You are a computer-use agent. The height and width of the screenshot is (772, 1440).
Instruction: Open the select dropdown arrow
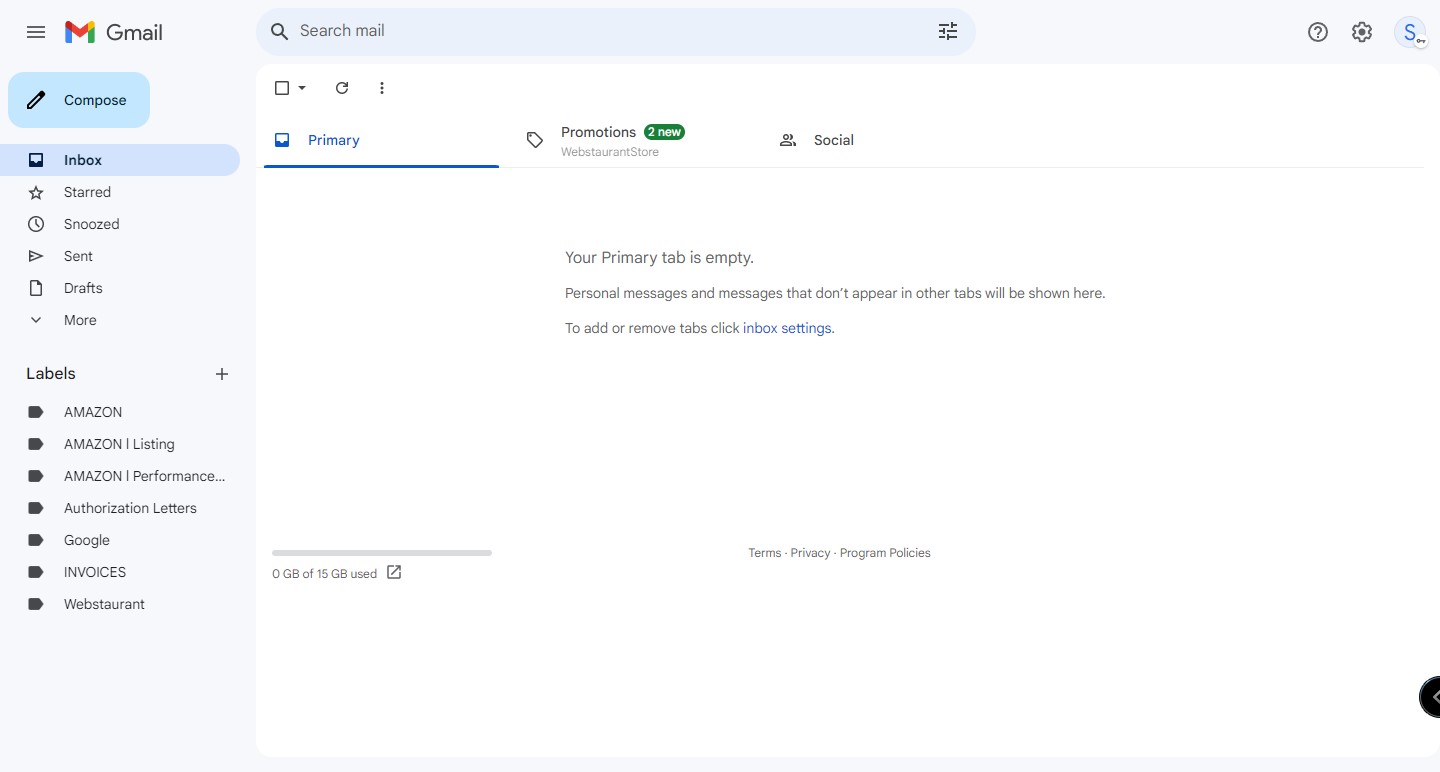coord(302,88)
